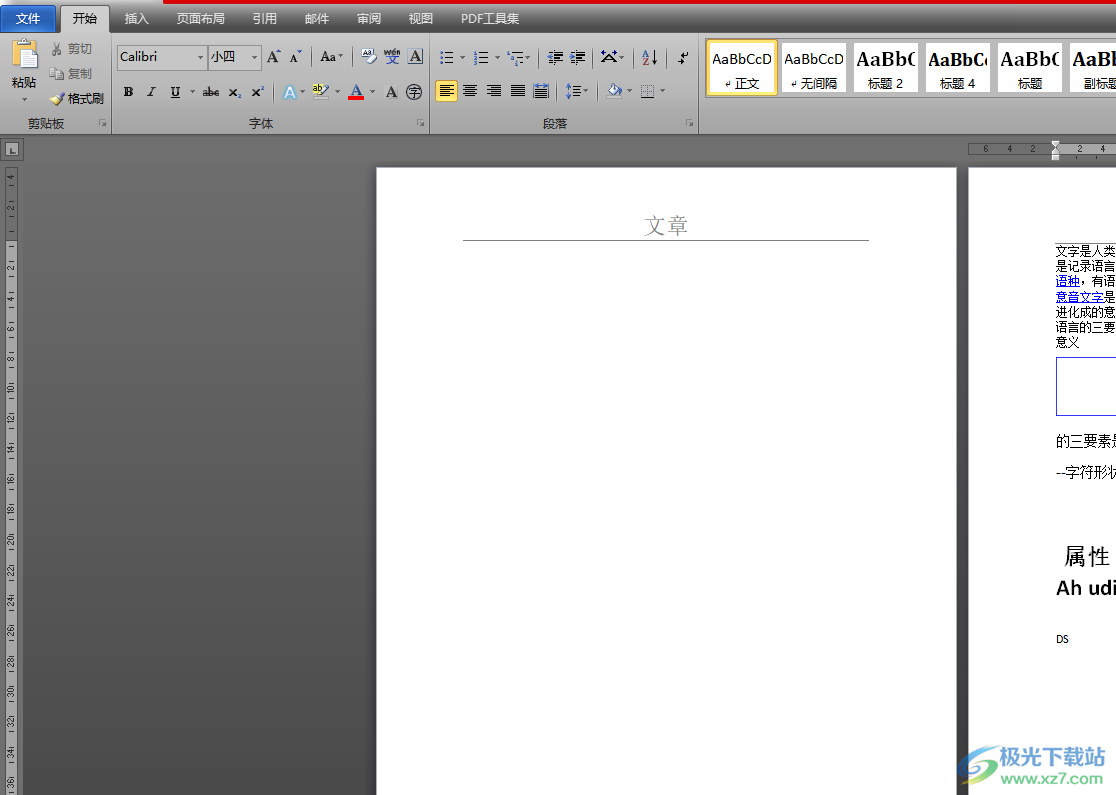Expand highlight color dropdown arrow
1116x795 pixels.
tap(337, 92)
